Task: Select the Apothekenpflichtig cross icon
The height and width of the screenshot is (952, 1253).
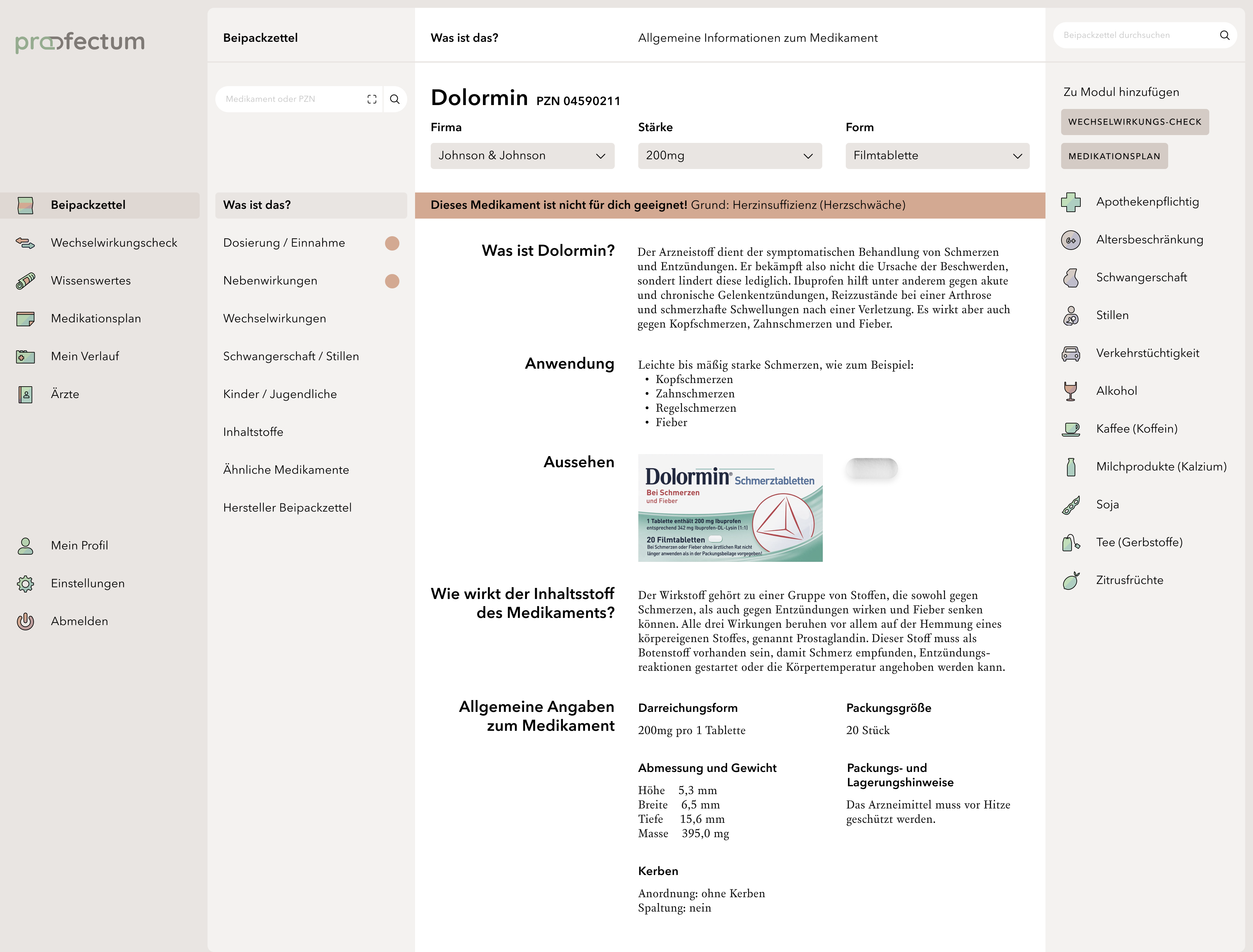Action: click(1071, 202)
